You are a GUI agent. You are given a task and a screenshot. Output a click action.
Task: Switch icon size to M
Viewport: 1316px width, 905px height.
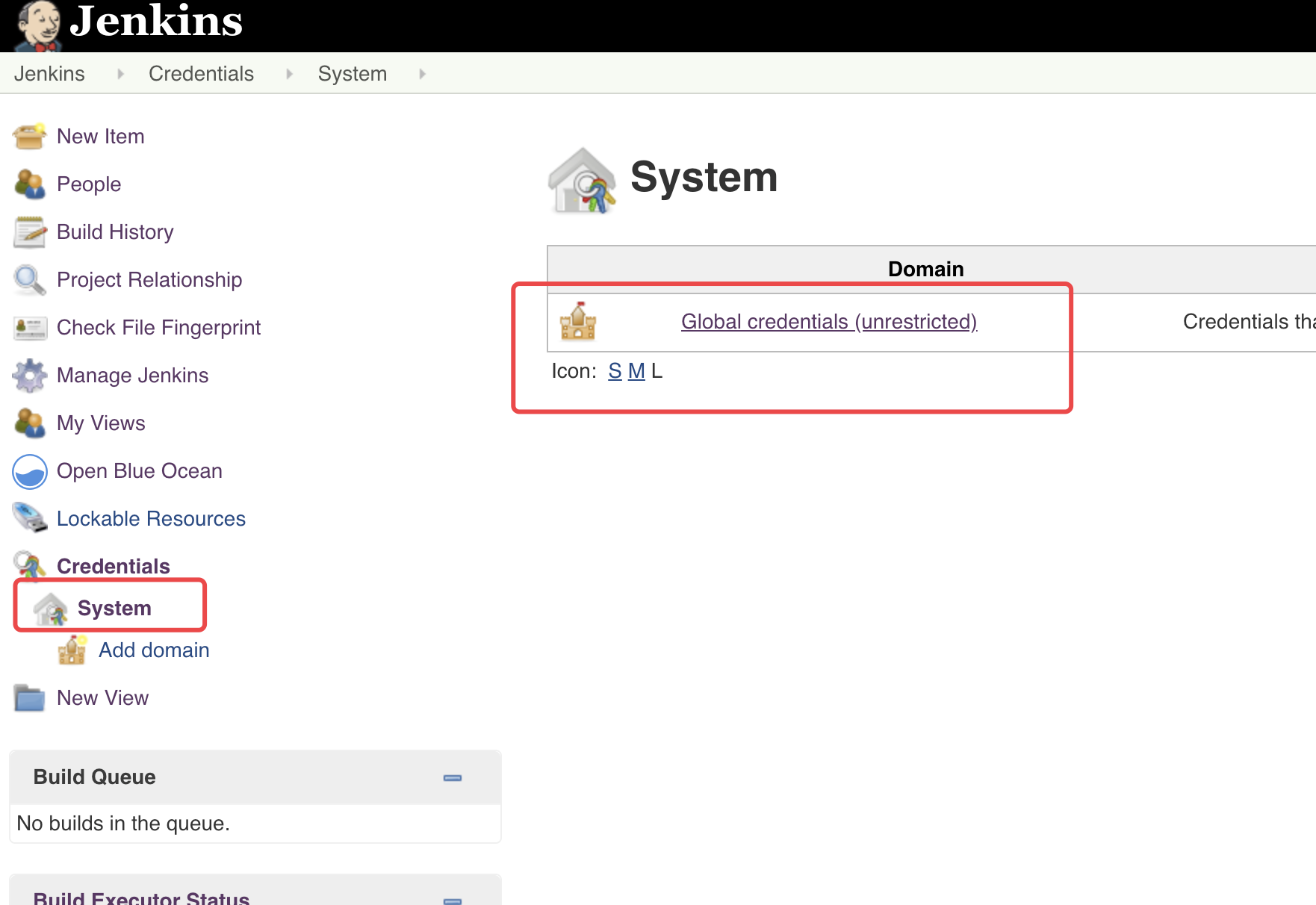point(636,371)
